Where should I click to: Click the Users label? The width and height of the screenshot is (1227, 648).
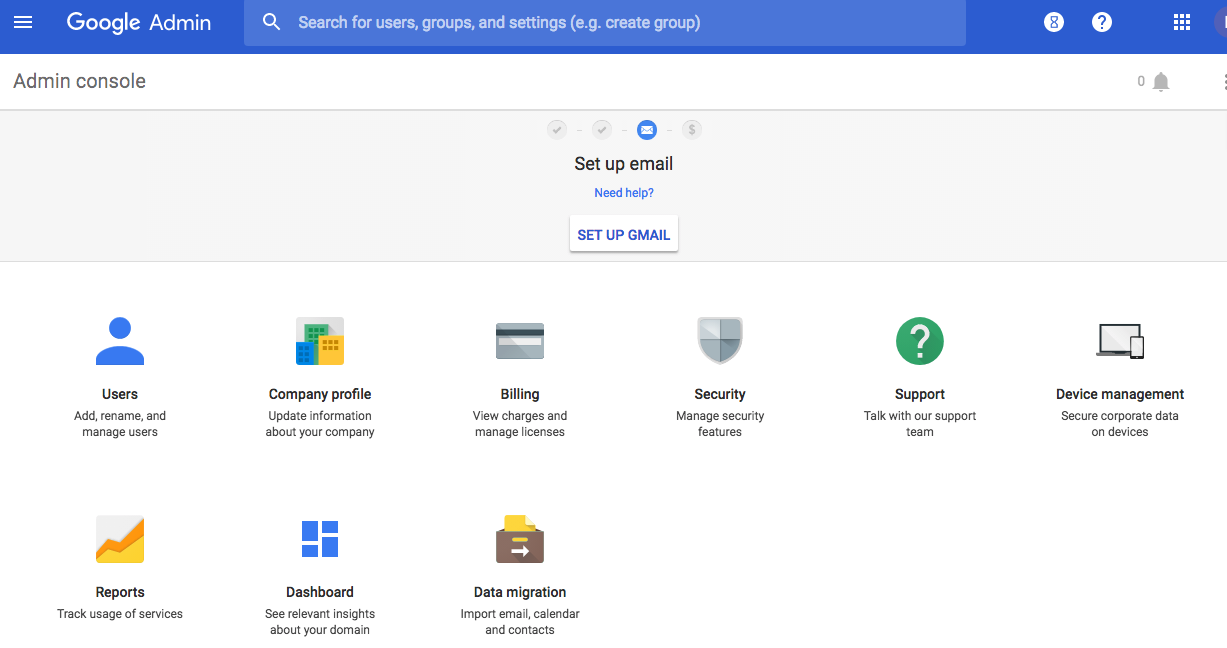[x=120, y=394]
